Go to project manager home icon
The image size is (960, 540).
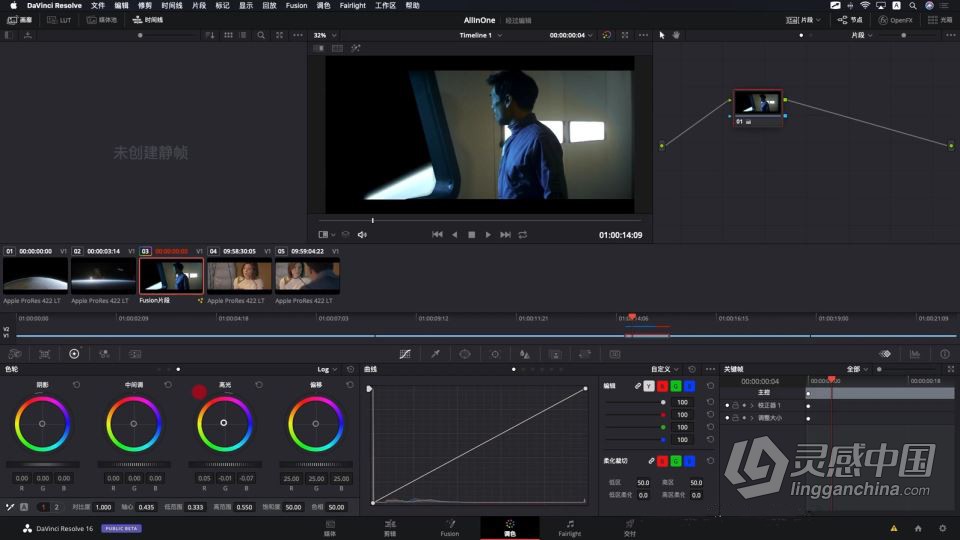pos(918,528)
